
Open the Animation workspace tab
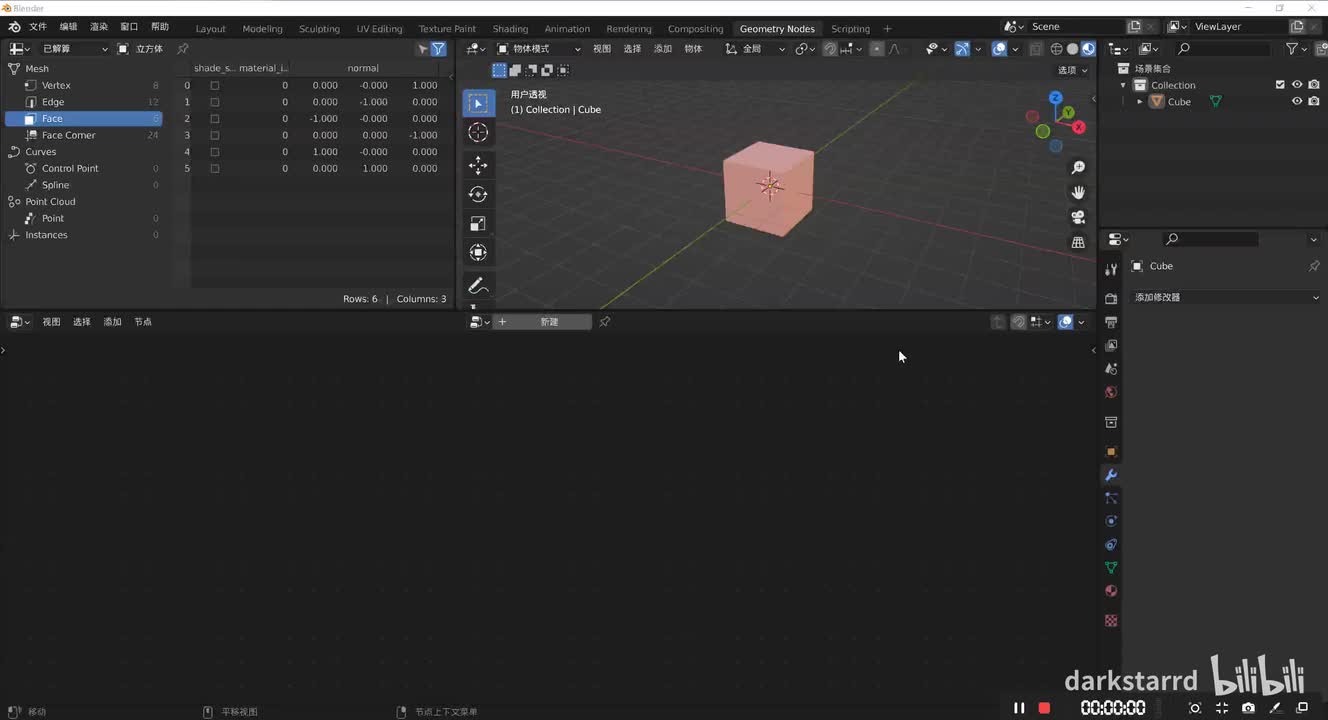point(567,28)
